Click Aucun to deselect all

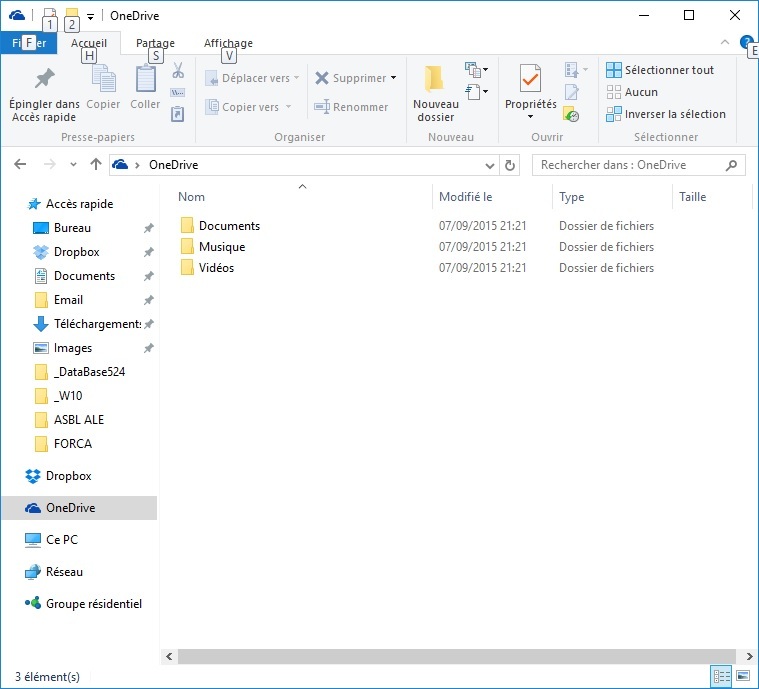[632, 92]
